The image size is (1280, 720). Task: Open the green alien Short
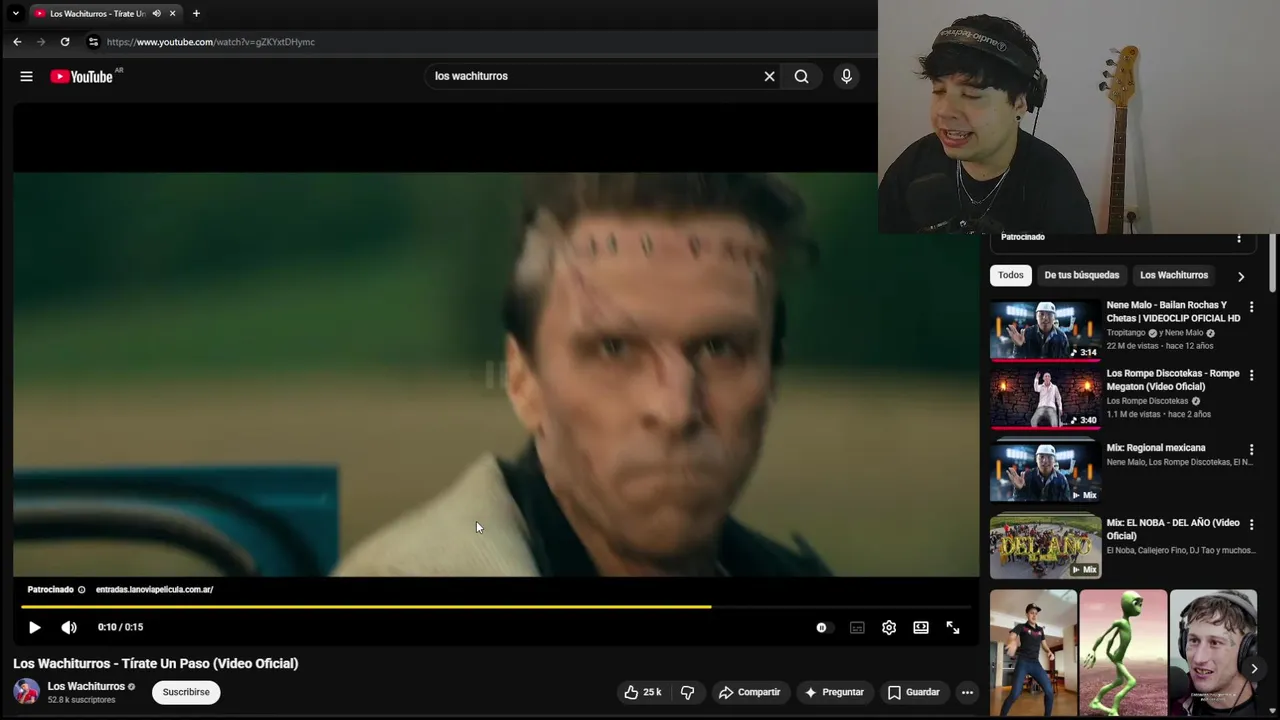[x=1123, y=652]
